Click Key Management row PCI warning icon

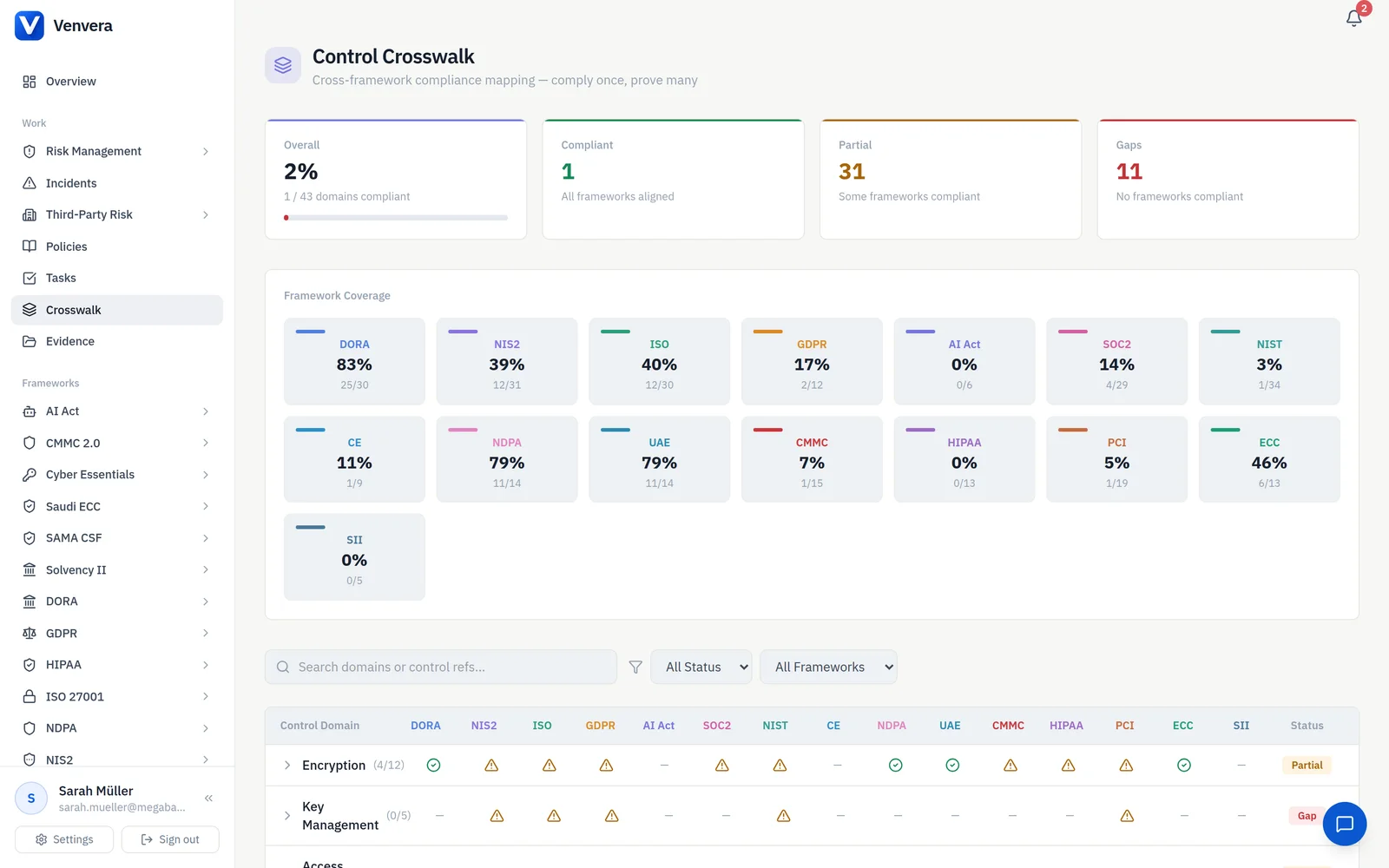click(x=1127, y=816)
